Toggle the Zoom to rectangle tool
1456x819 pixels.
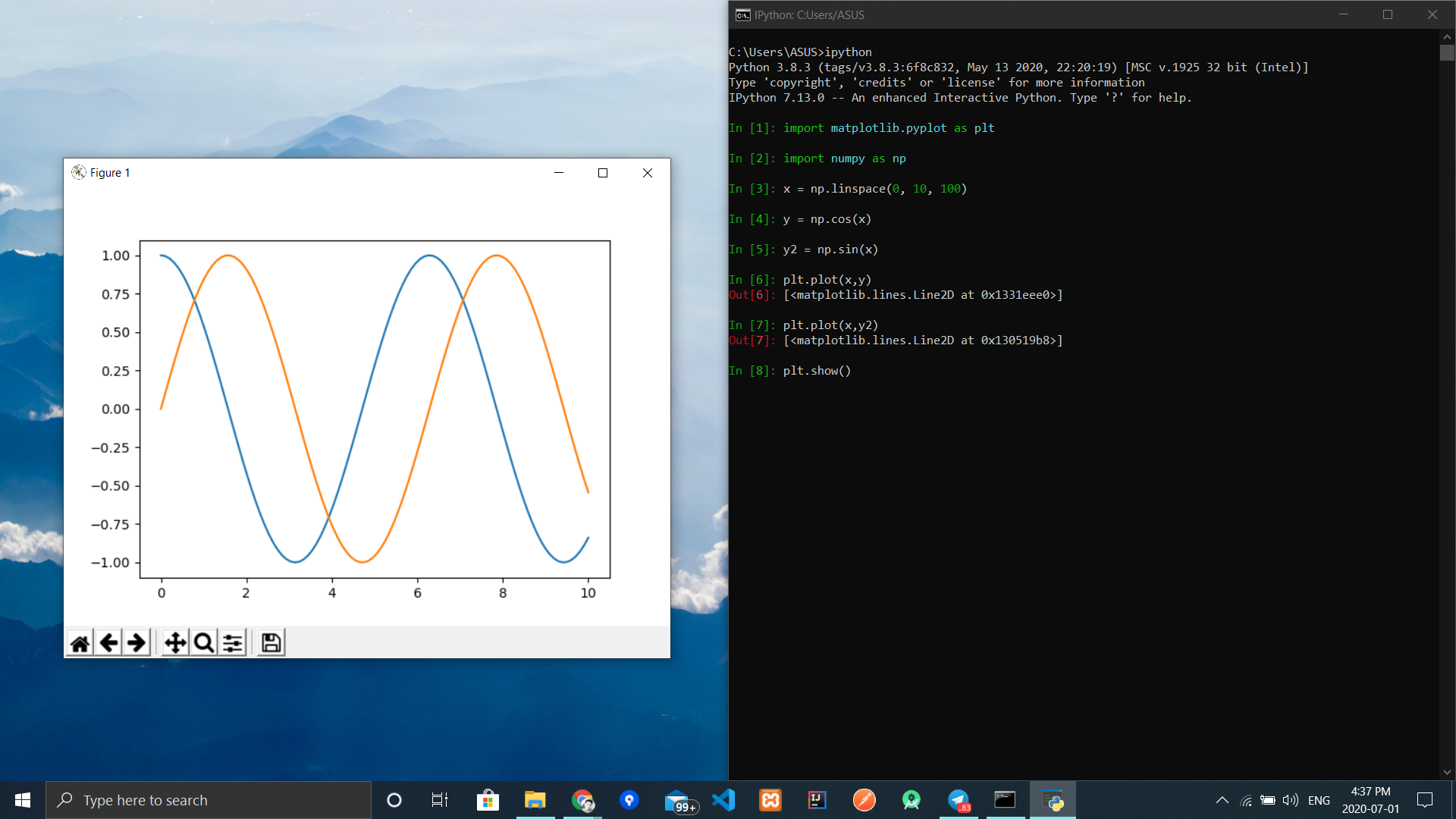click(203, 643)
